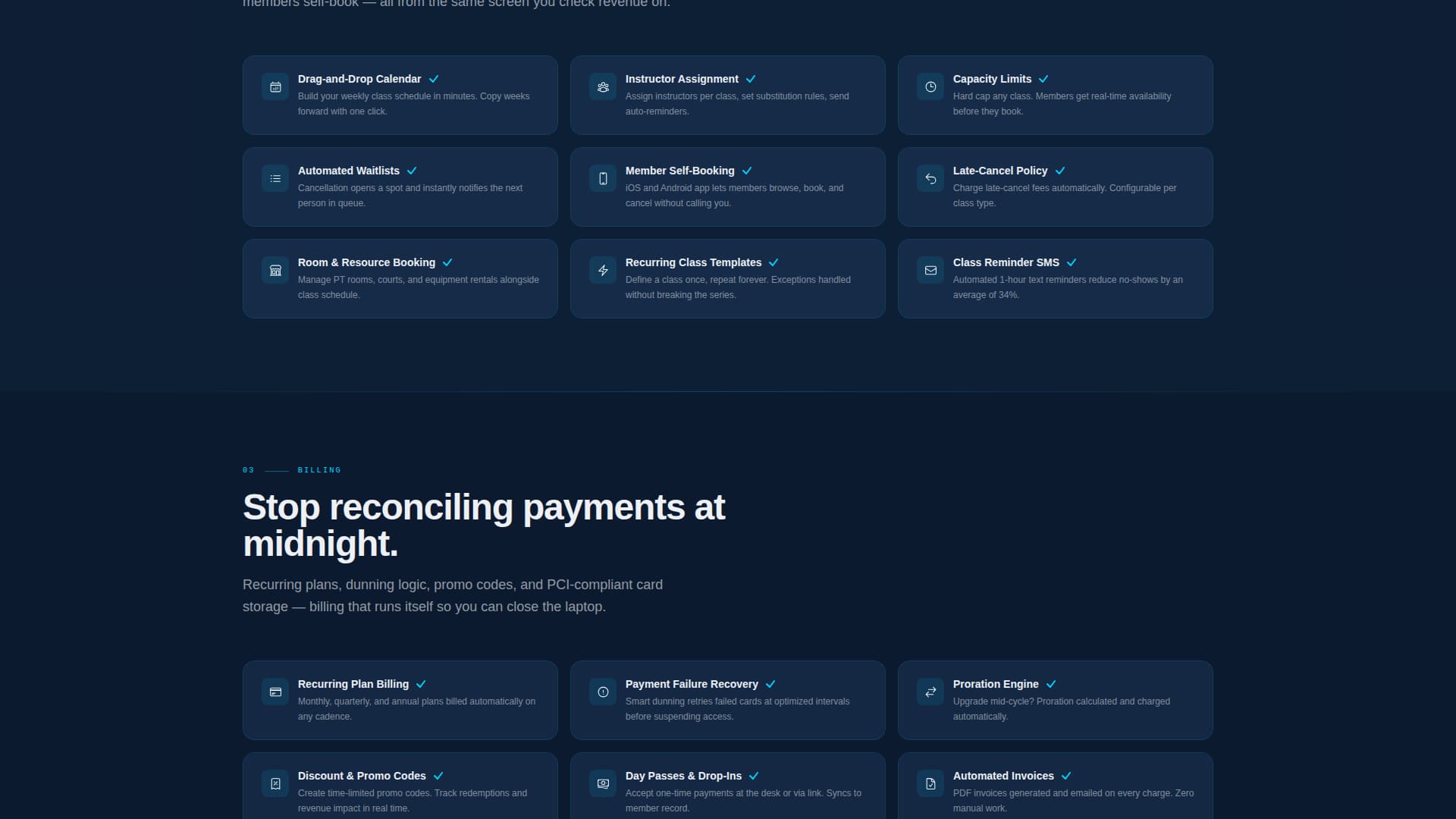Click the Member Self-Booking title
The width and height of the screenshot is (1456, 819).
pyautogui.click(x=680, y=171)
